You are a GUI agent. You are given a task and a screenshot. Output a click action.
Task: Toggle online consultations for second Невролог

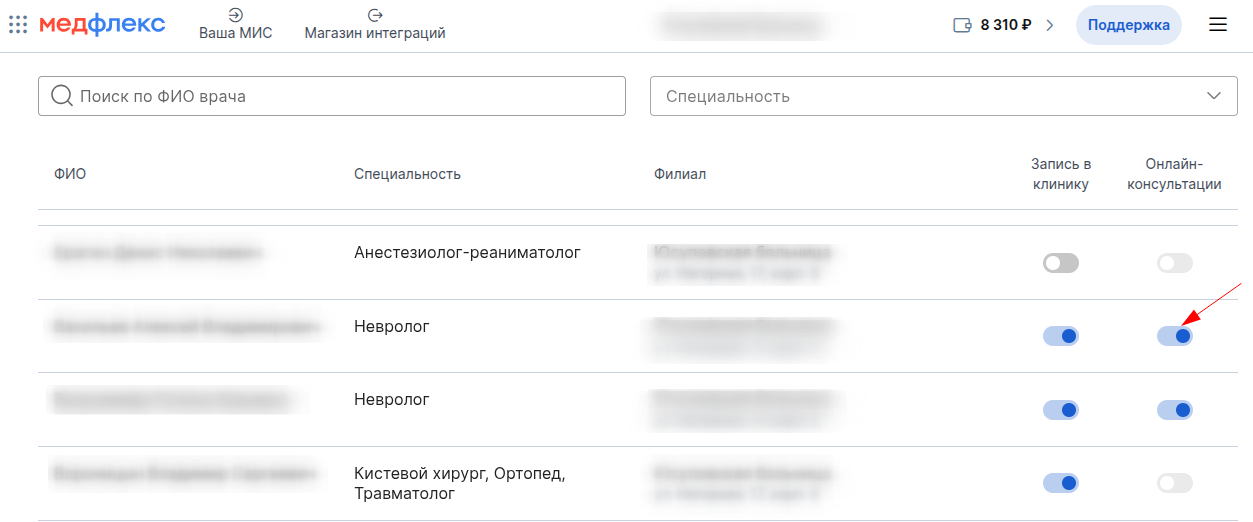(x=1174, y=409)
